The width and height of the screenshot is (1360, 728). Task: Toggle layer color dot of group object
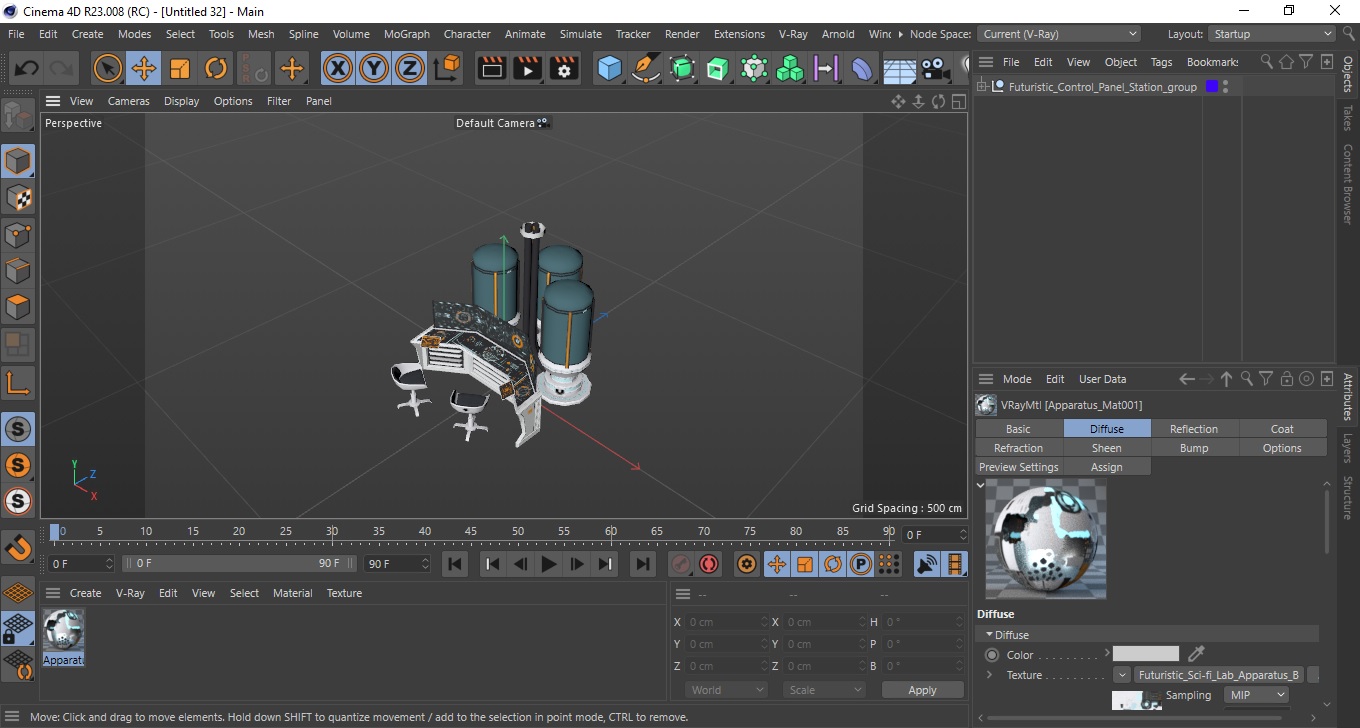(x=1212, y=87)
